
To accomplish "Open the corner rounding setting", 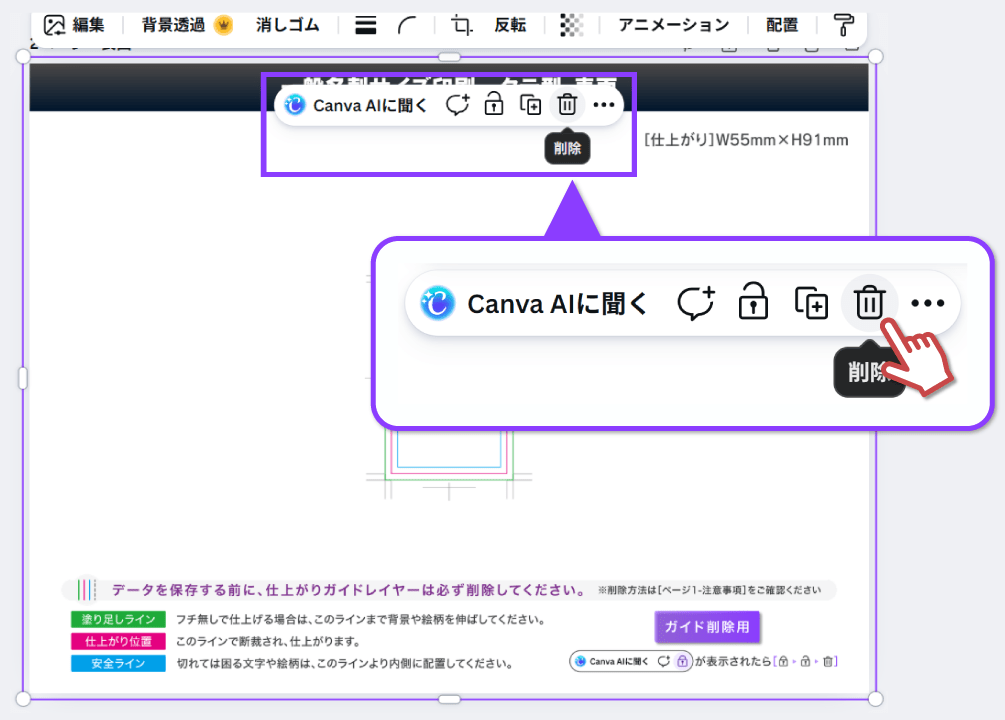I will (407, 26).
